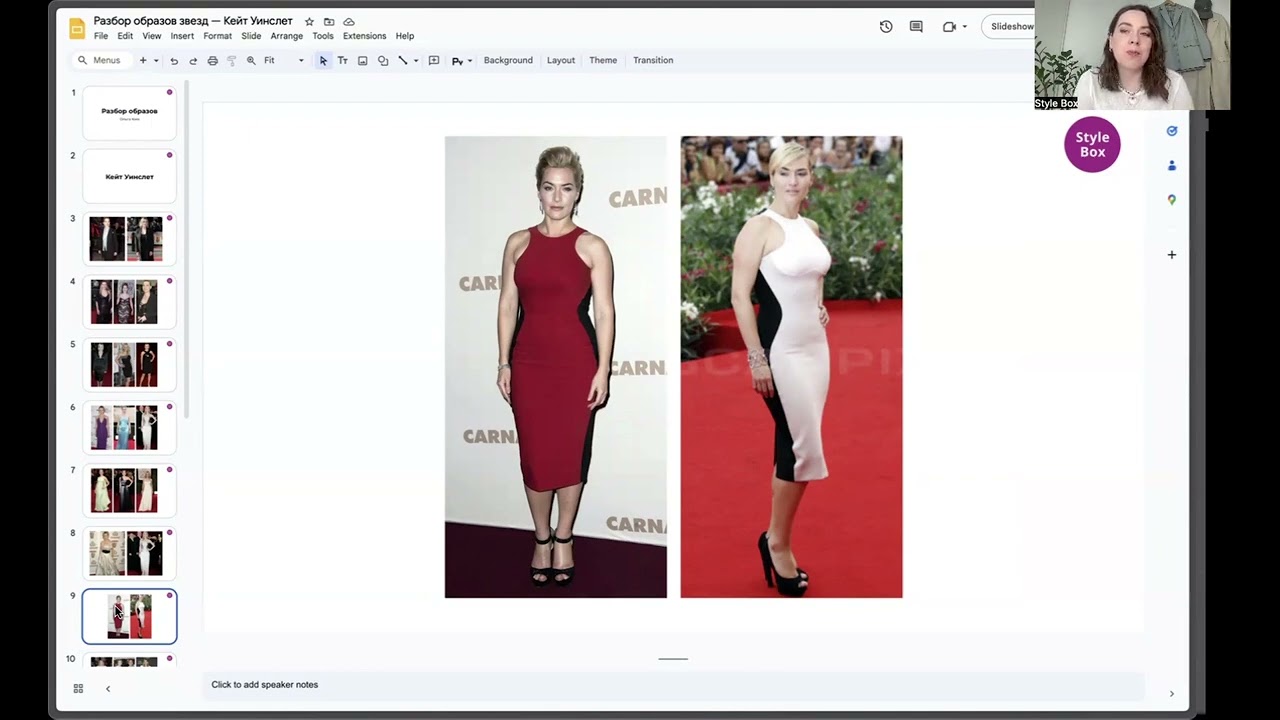Open the Tools menu
Screen dimensions: 1280x720
point(323,36)
